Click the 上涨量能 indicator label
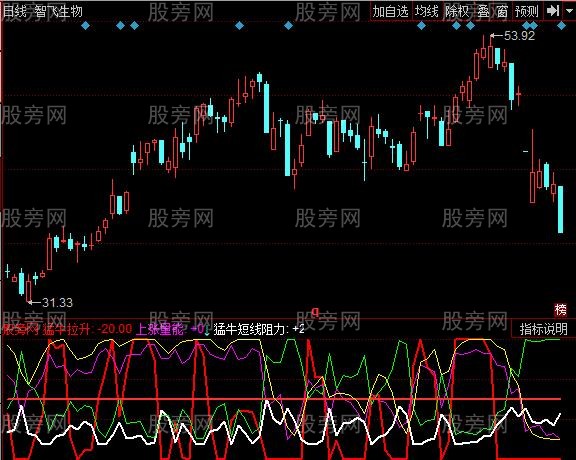Screen dimensions: 576x460 pyautogui.click(x=159, y=329)
